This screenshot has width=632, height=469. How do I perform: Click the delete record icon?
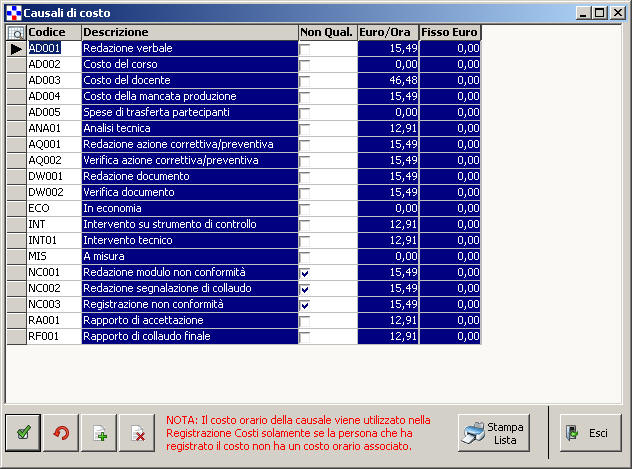point(137,432)
